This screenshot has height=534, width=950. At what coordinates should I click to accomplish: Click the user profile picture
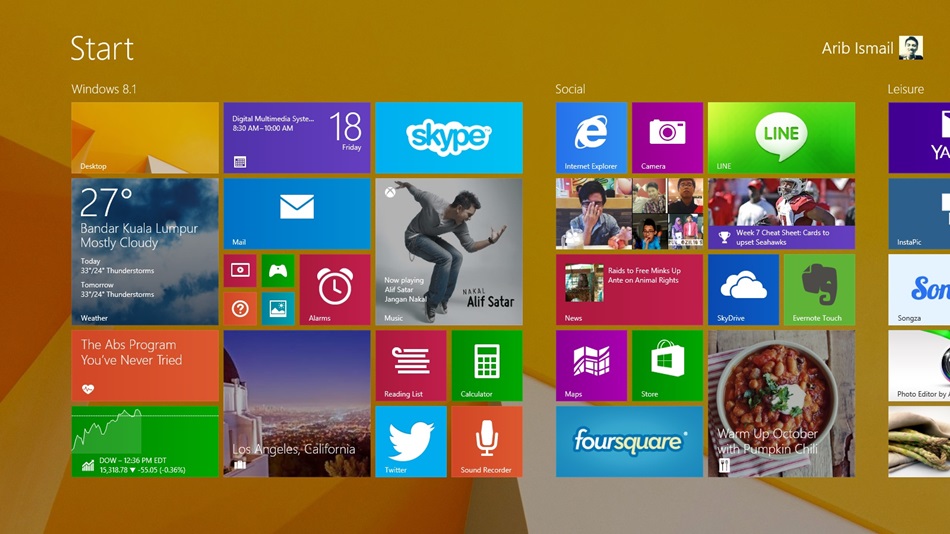click(911, 47)
